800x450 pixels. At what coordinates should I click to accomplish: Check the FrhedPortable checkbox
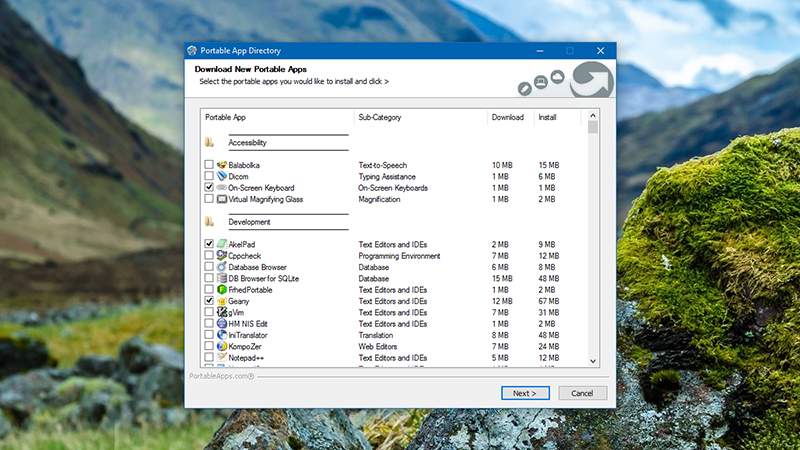click(209, 289)
